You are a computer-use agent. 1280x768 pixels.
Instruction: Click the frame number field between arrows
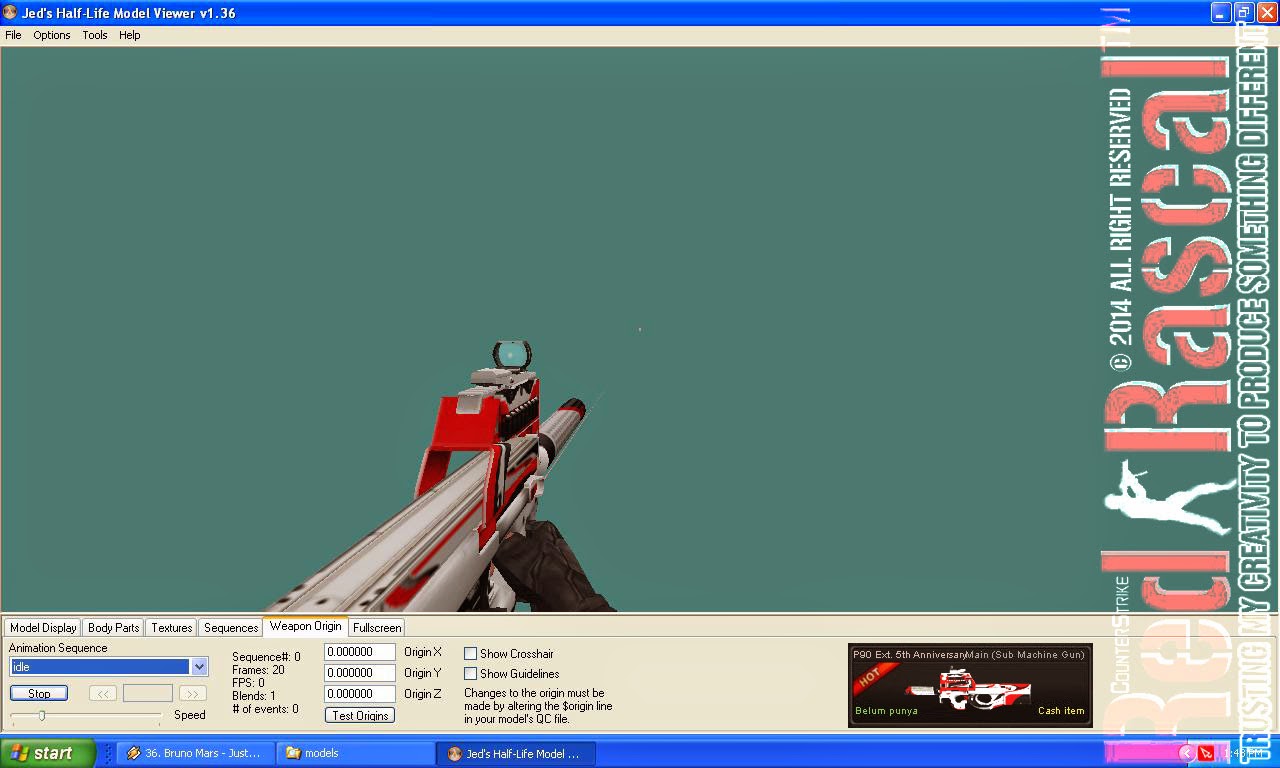(148, 693)
